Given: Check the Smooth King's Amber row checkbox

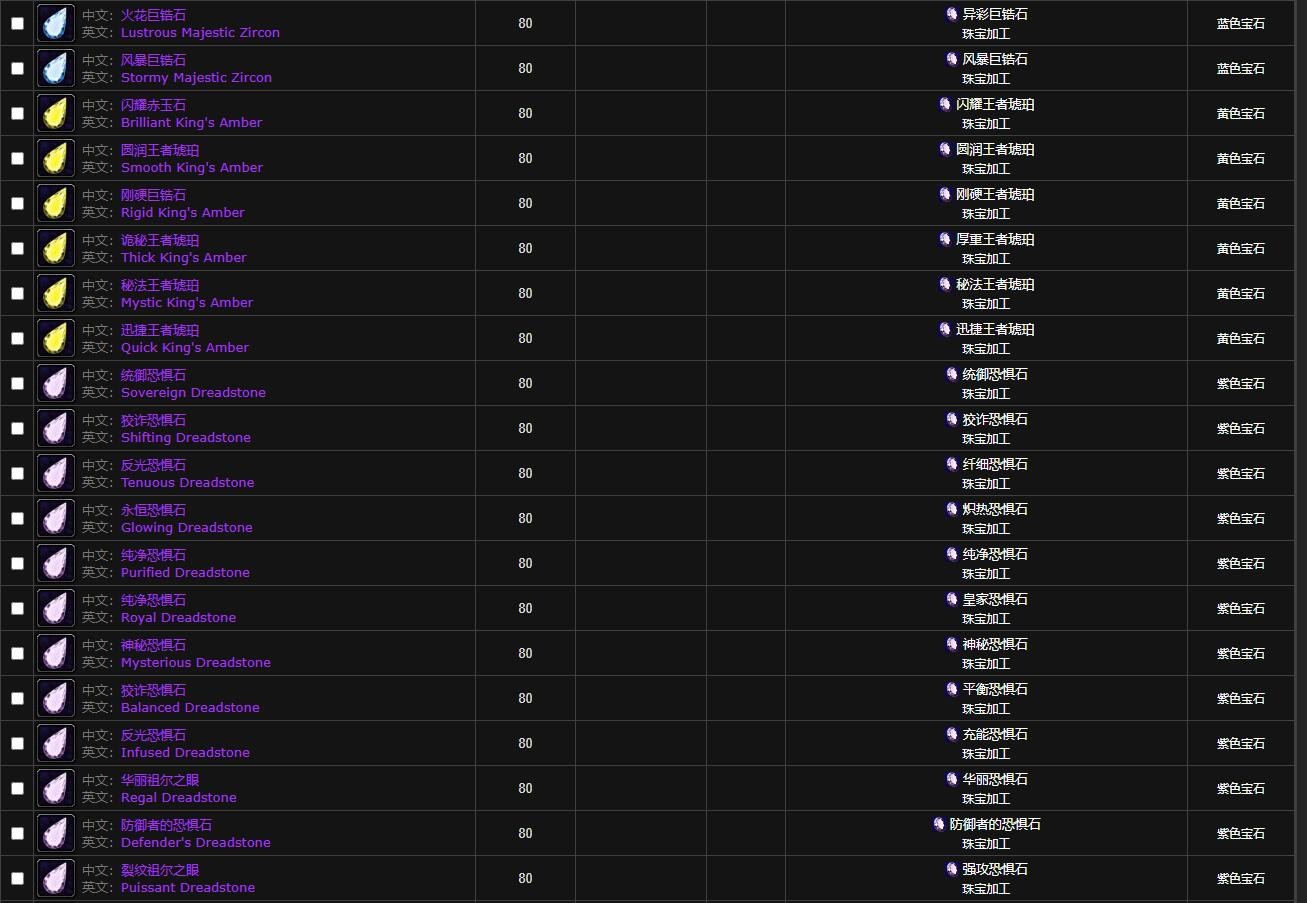Looking at the screenshot, I should coord(17,158).
